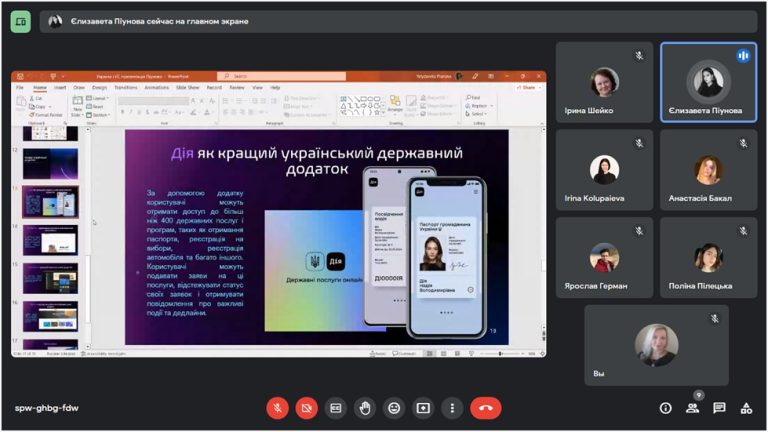Click fit slide to window icon
Viewport: 768px width, 432px height.
click(x=542, y=353)
